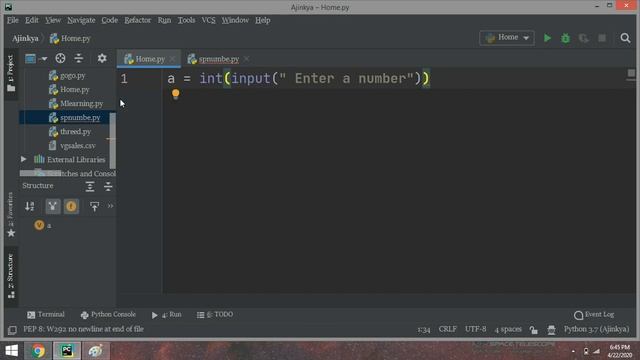The width and height of the screenshot is (640, 360).
Task: Collapse all in Project tool window
Action: click(78, 58)
